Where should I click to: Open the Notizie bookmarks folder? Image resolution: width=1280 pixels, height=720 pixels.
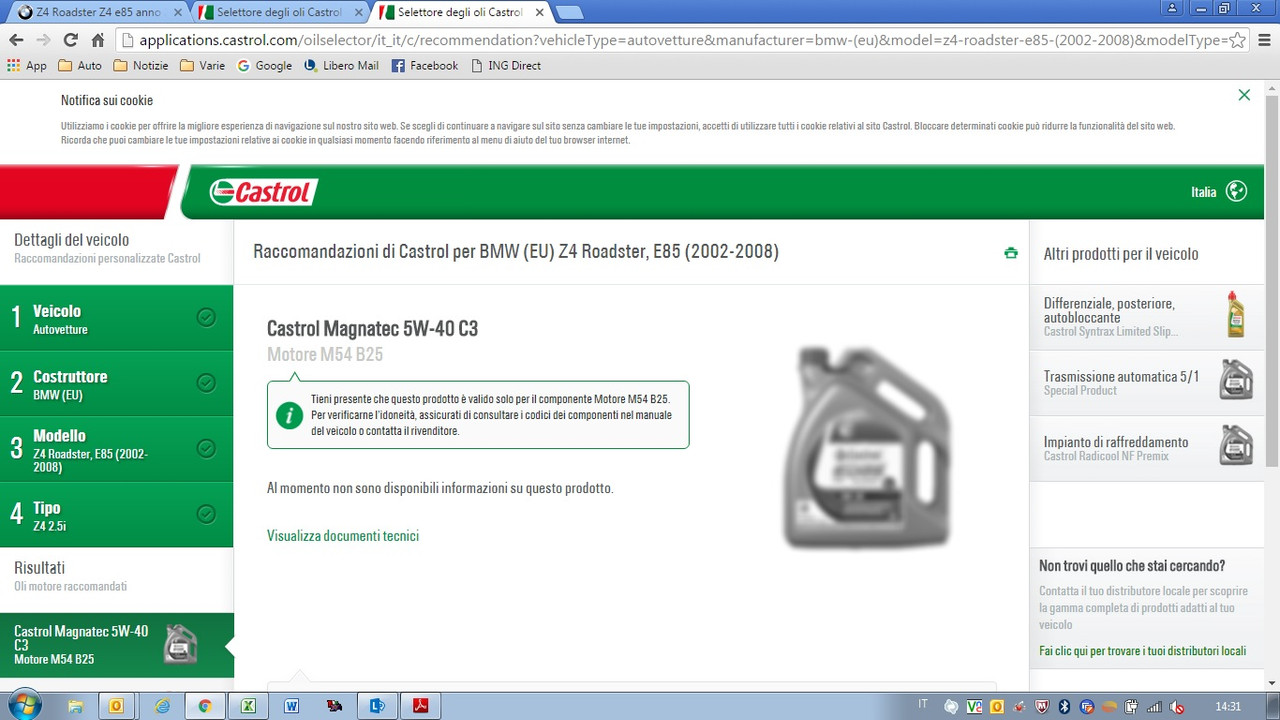(x=141, y=66)
